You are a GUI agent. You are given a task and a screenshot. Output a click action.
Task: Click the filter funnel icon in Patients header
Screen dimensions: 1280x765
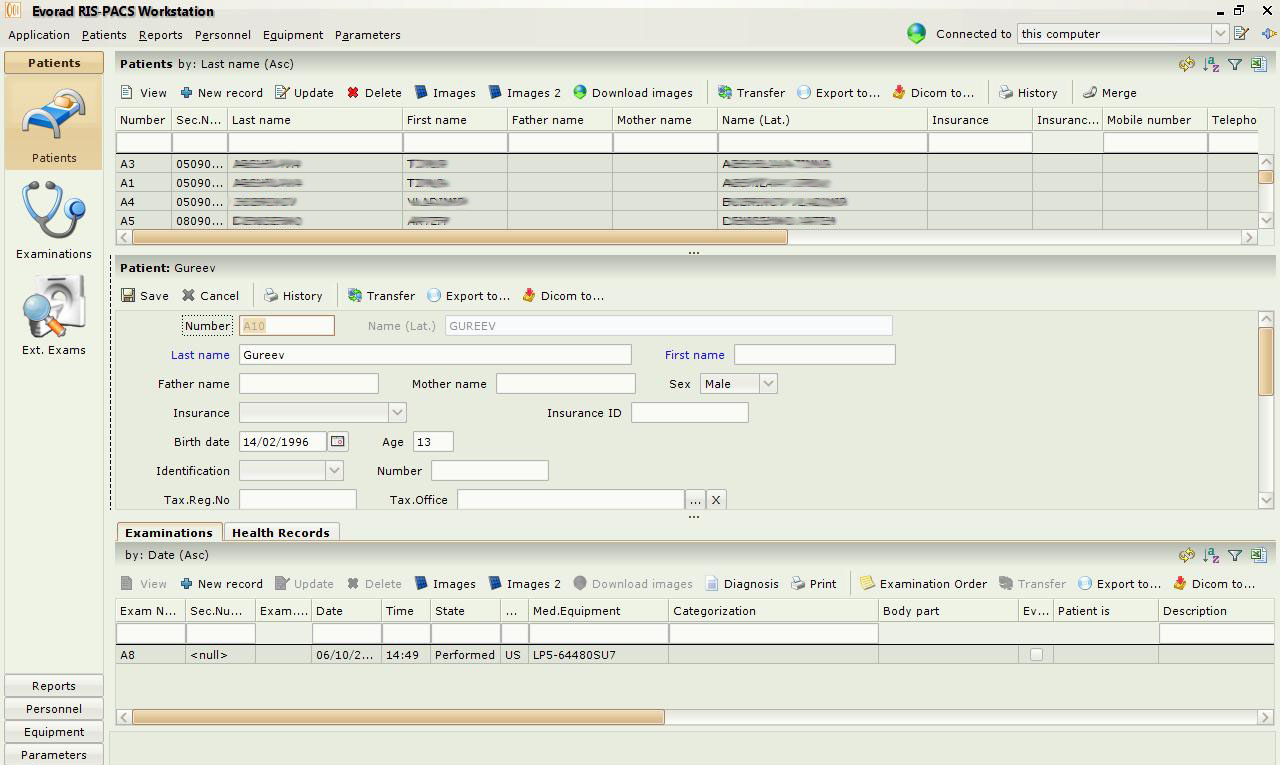point(1235,65)
